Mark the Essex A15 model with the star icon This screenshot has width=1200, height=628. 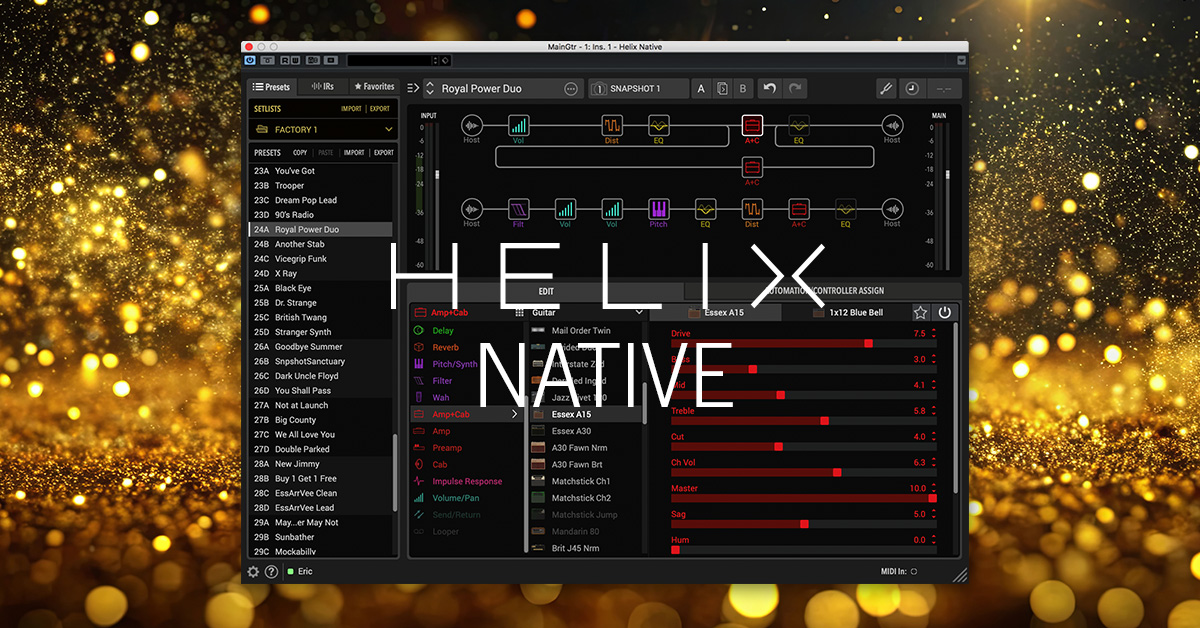click(x=920, y=313)
